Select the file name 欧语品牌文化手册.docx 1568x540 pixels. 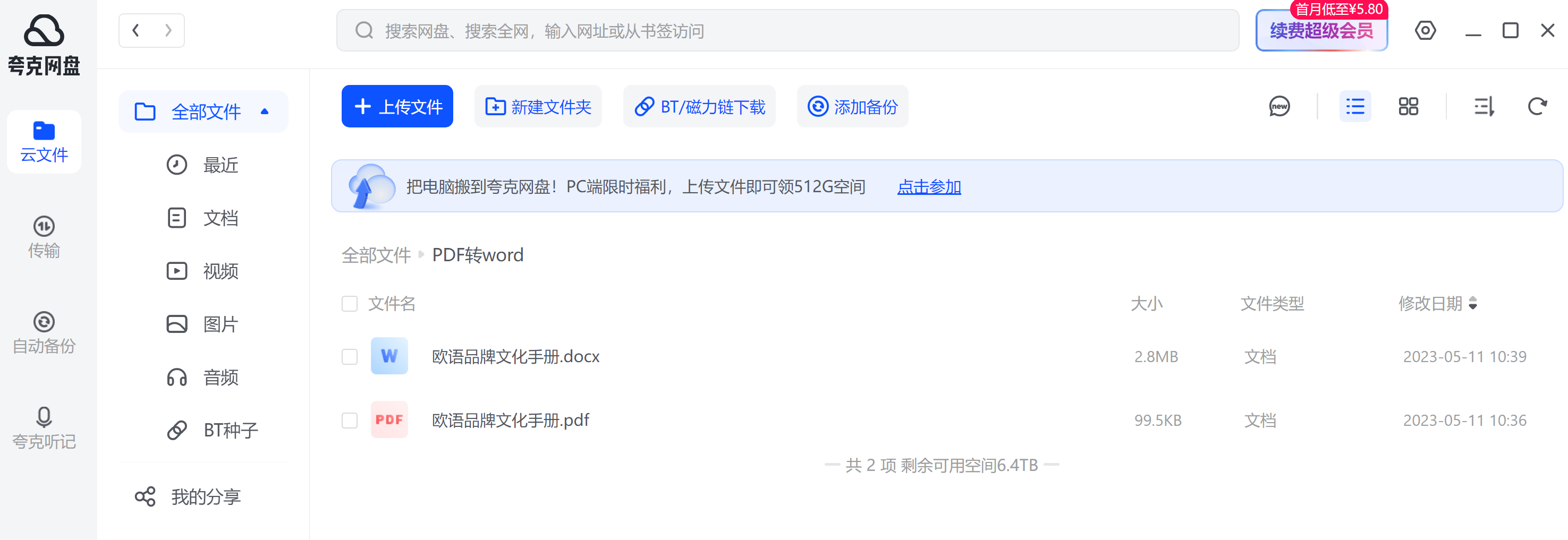tap(515, 356)
